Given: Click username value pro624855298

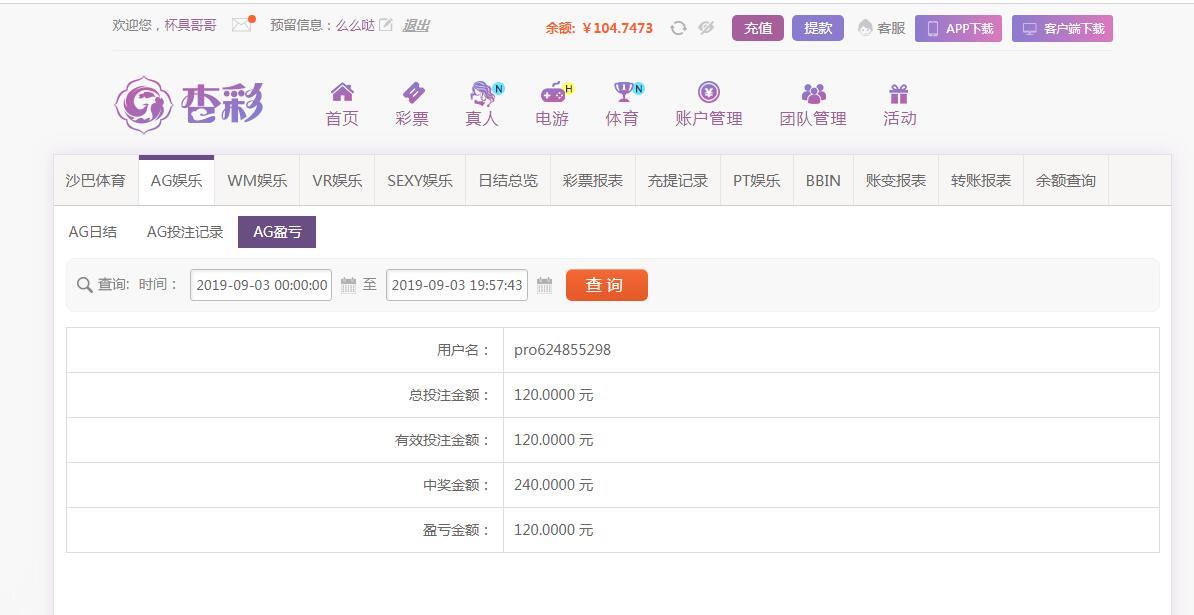Looking at the screenshot, I should coord(562,350).
